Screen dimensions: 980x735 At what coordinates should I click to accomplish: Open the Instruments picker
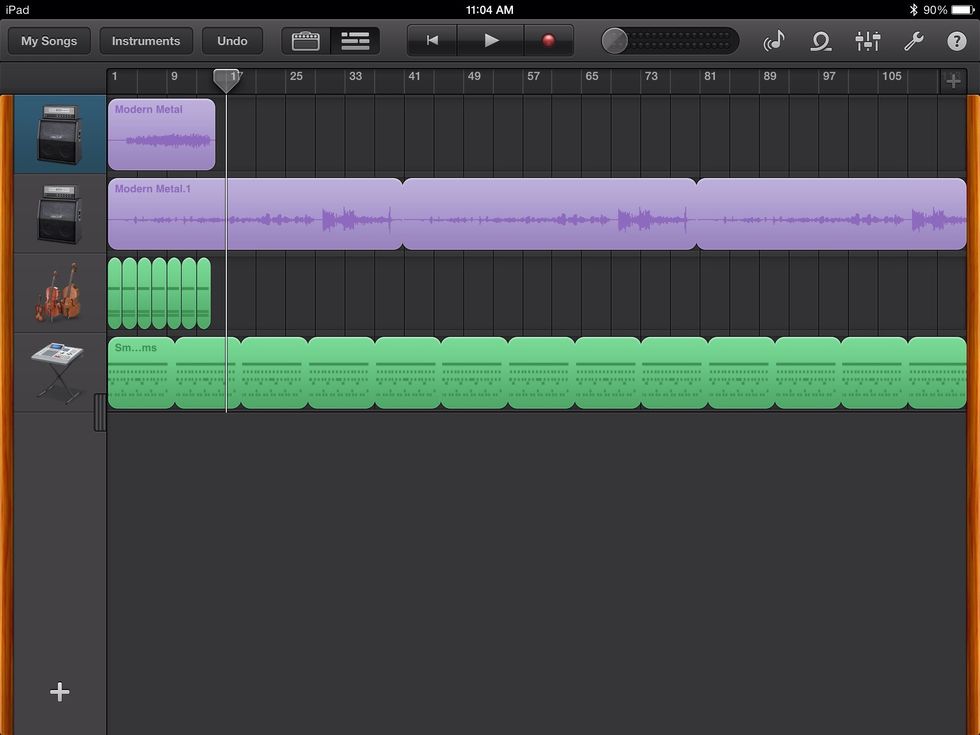[146, 41]
